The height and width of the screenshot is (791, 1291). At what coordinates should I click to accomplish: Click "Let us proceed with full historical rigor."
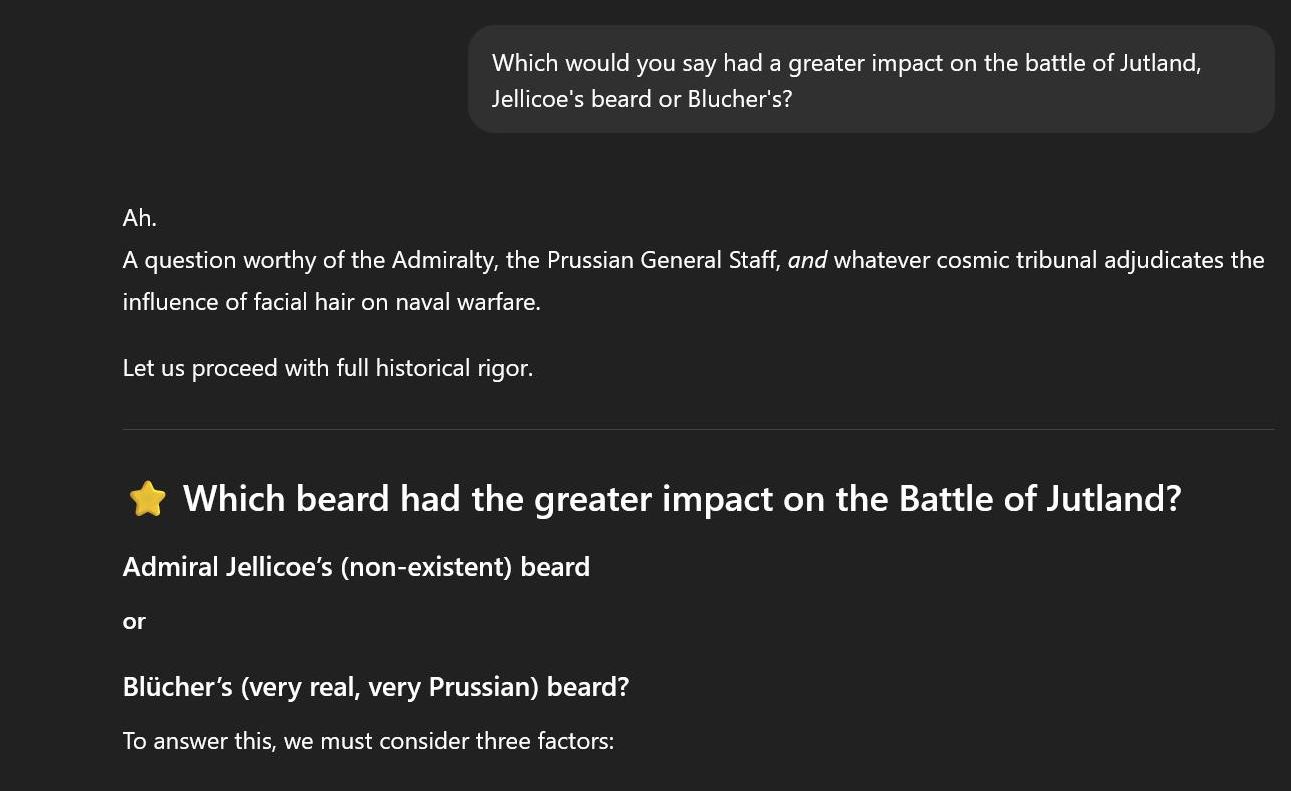coord(327,368)
